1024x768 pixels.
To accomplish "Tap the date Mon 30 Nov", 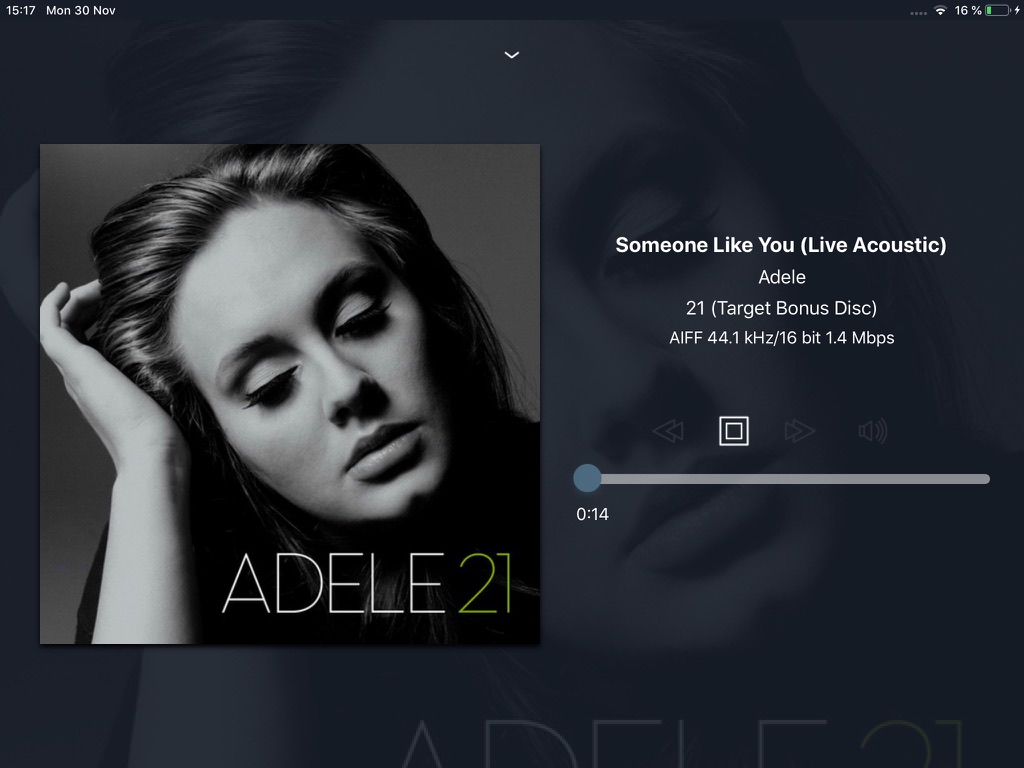I will pyautogui.click(x=80, y=10).
